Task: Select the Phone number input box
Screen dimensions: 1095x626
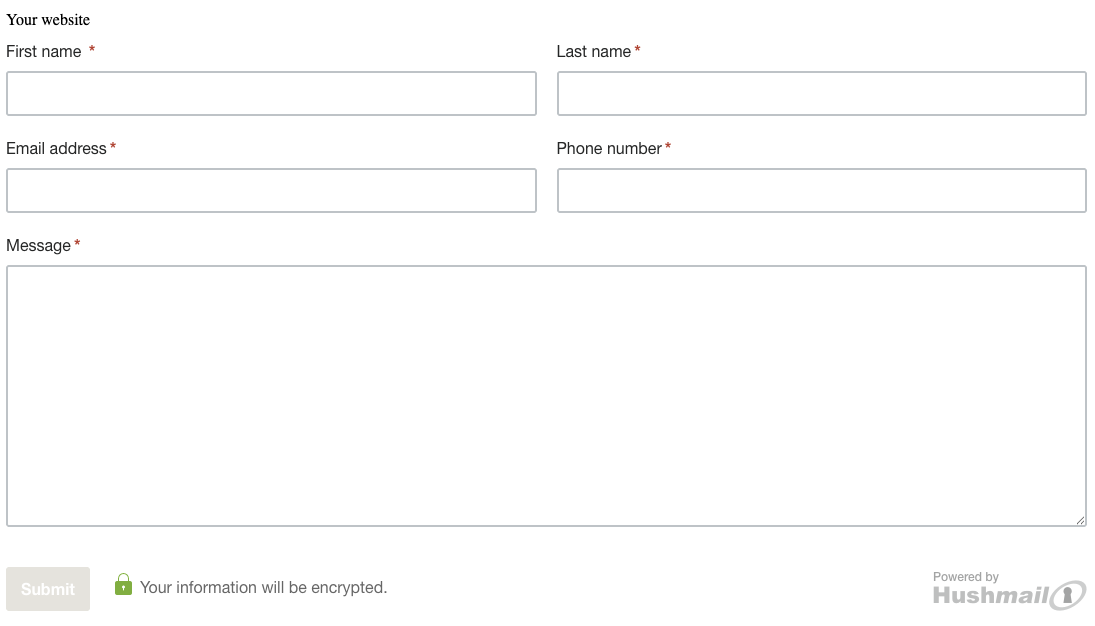Action: pos(822,191)
